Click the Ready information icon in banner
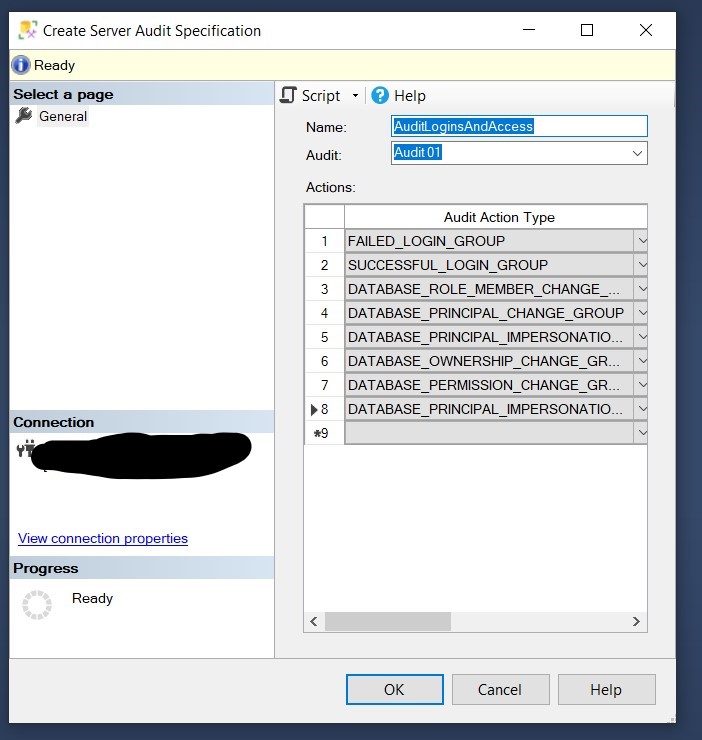702x740 pixels. 20,65
